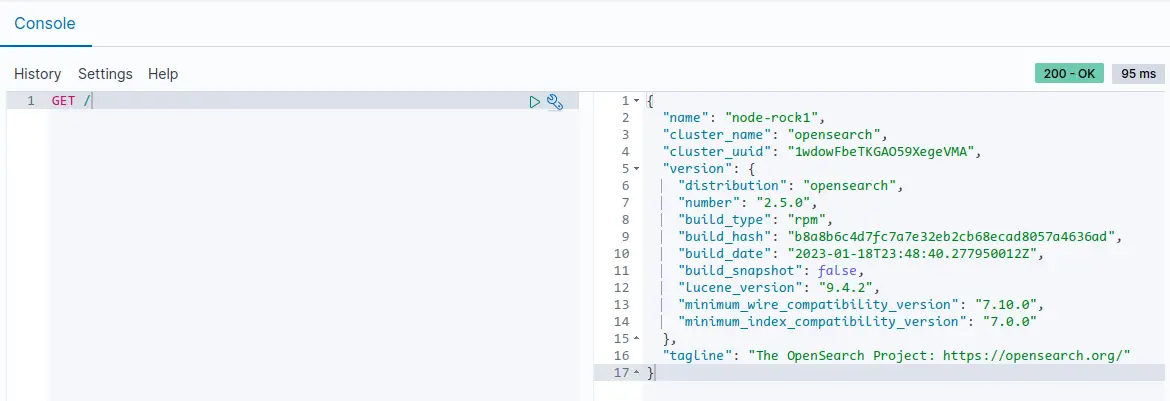Click the 95 ms response time badge
Image resolution: width=1170 pixels, height=401 pixels.
click(x=1138, y=74)
